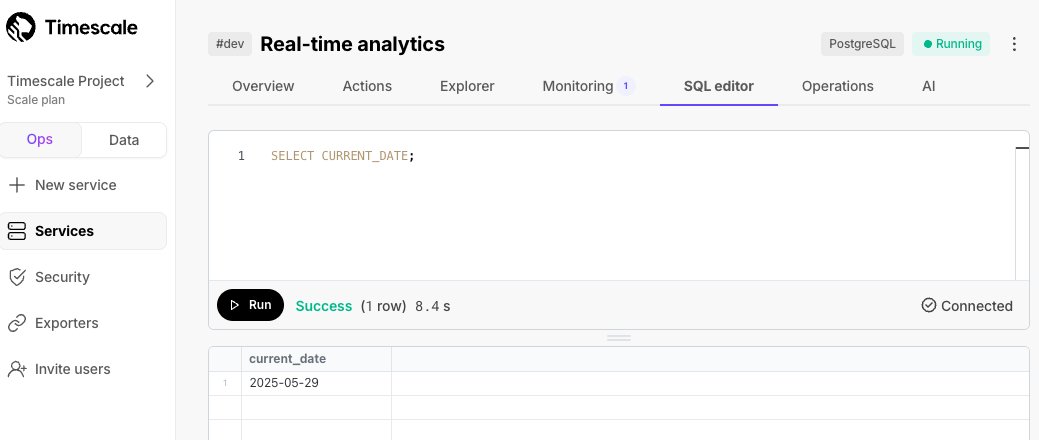Expand the Timescale Project chevron

(x=150, y=81)
